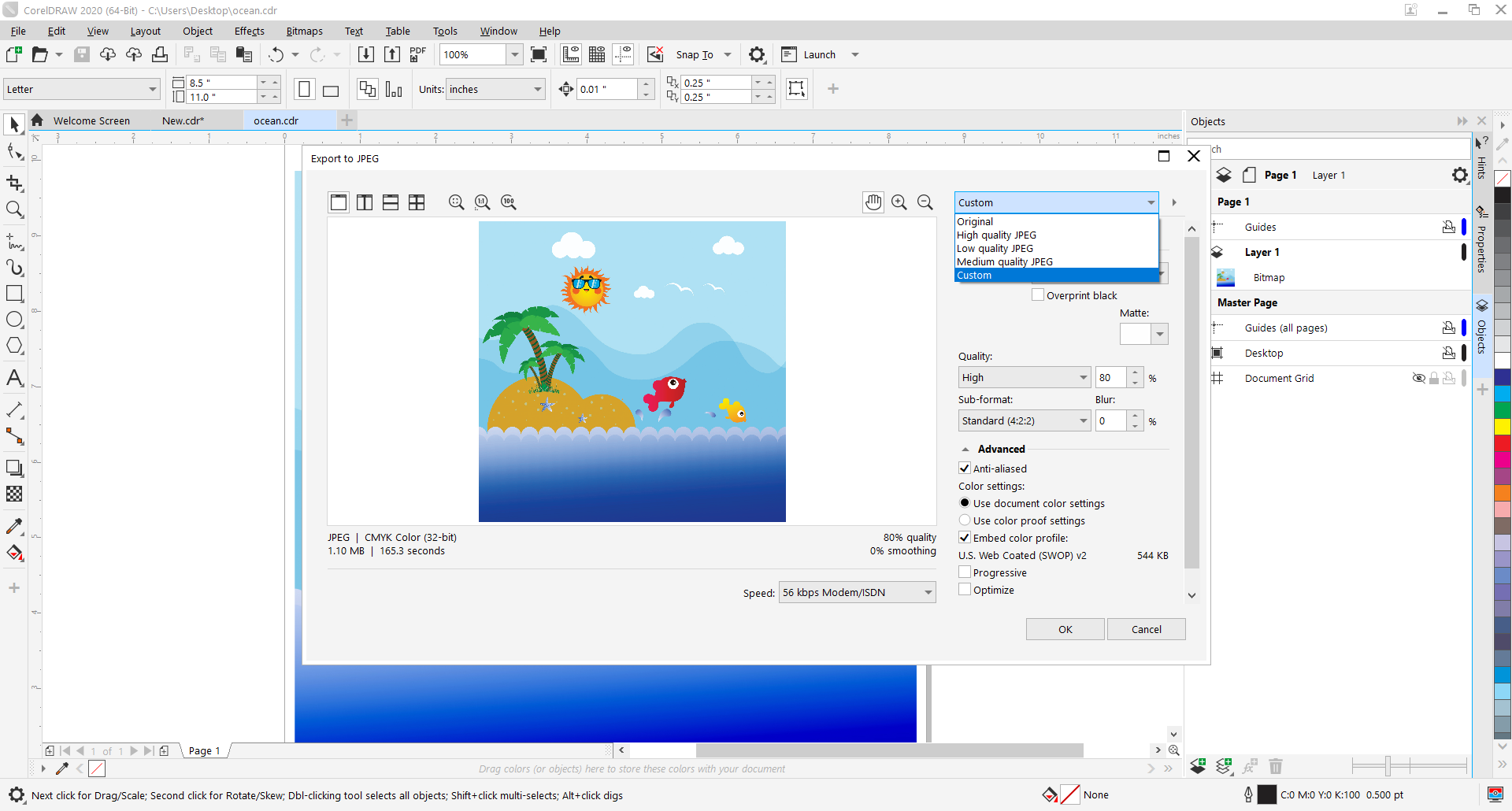Viewport: 1512px width, 811px height.
Task: Open the Bitmaps menu
Action: [x=304, y=31]
